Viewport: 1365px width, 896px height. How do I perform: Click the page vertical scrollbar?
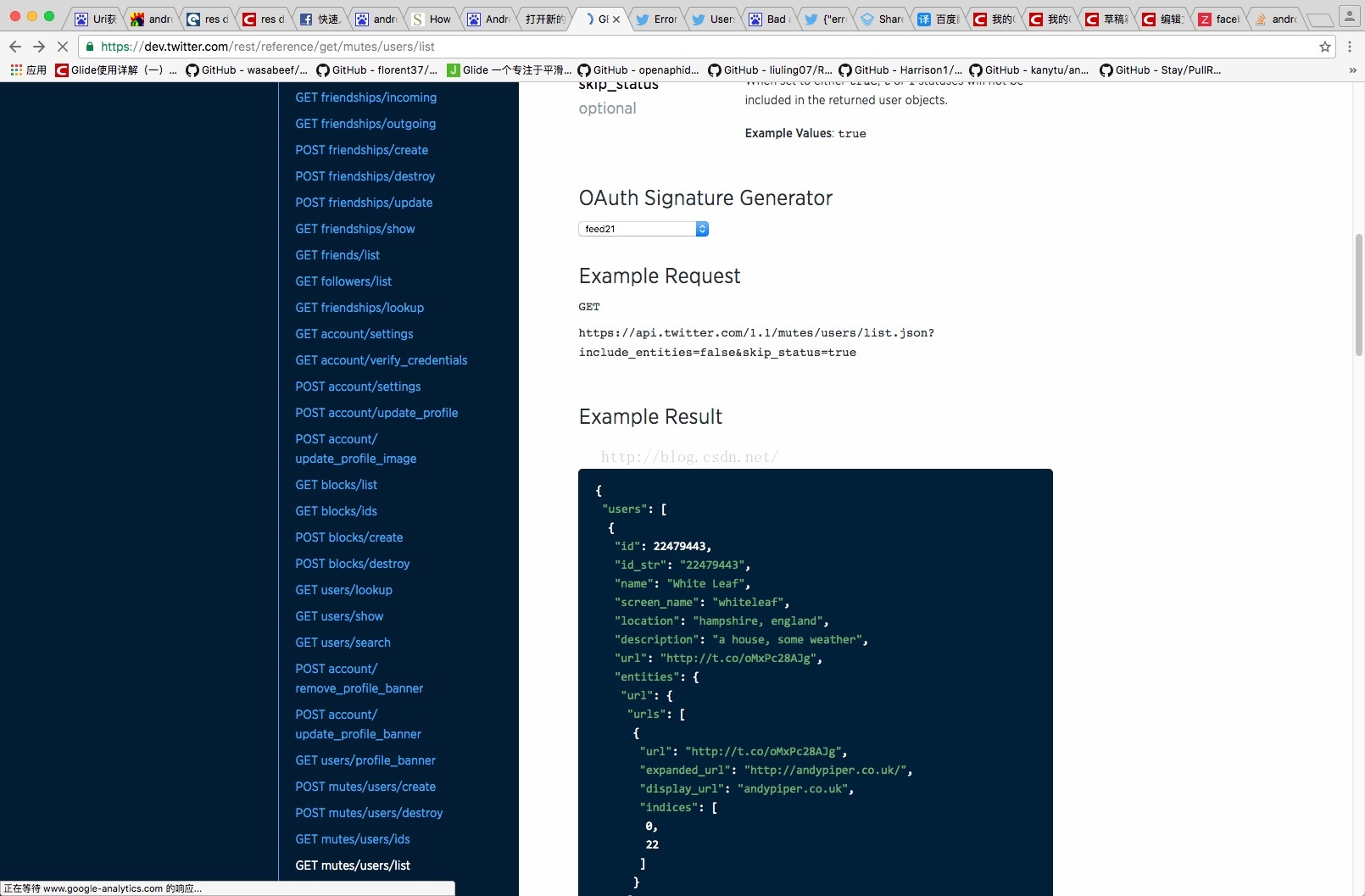[1358, 297]
